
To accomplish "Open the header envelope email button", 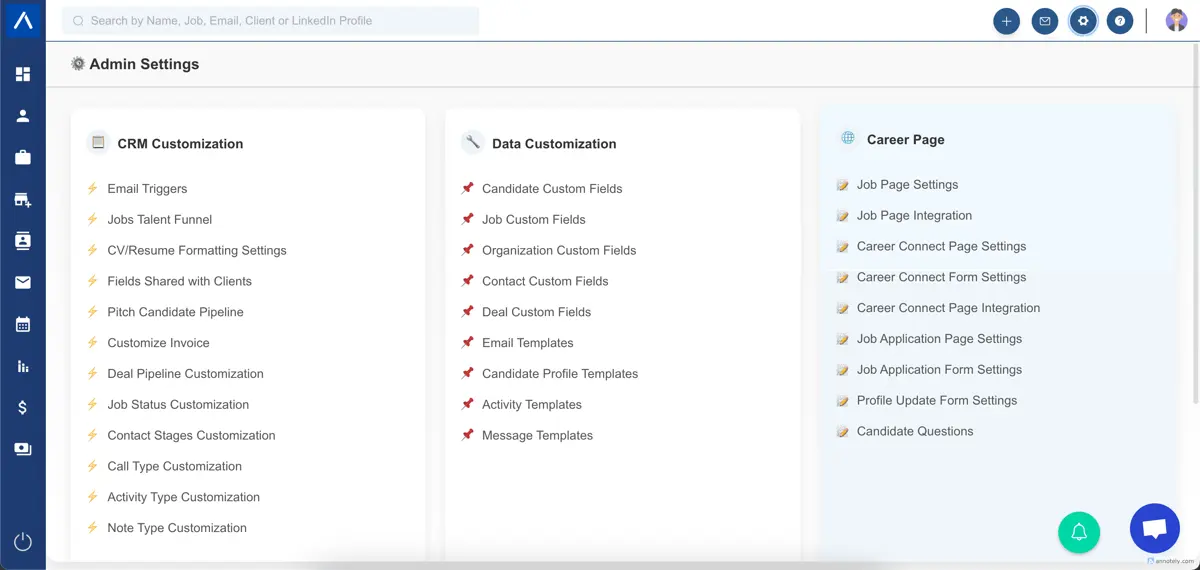I will pos(1044,21).
